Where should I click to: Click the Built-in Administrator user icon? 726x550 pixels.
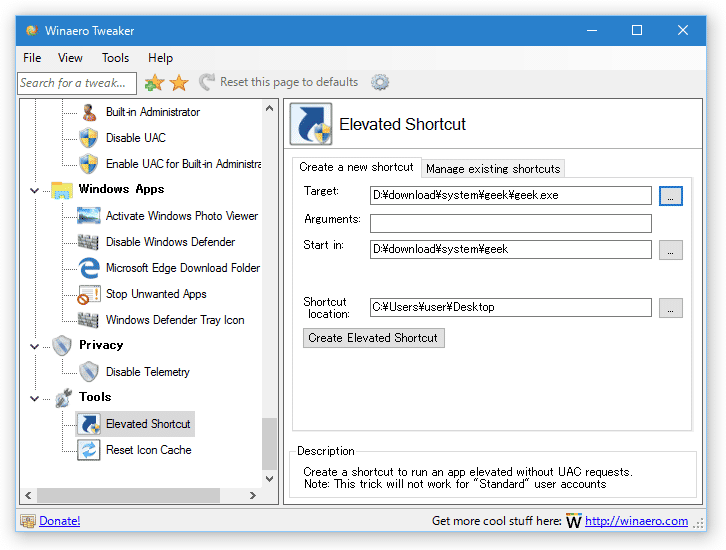point(89,112)
